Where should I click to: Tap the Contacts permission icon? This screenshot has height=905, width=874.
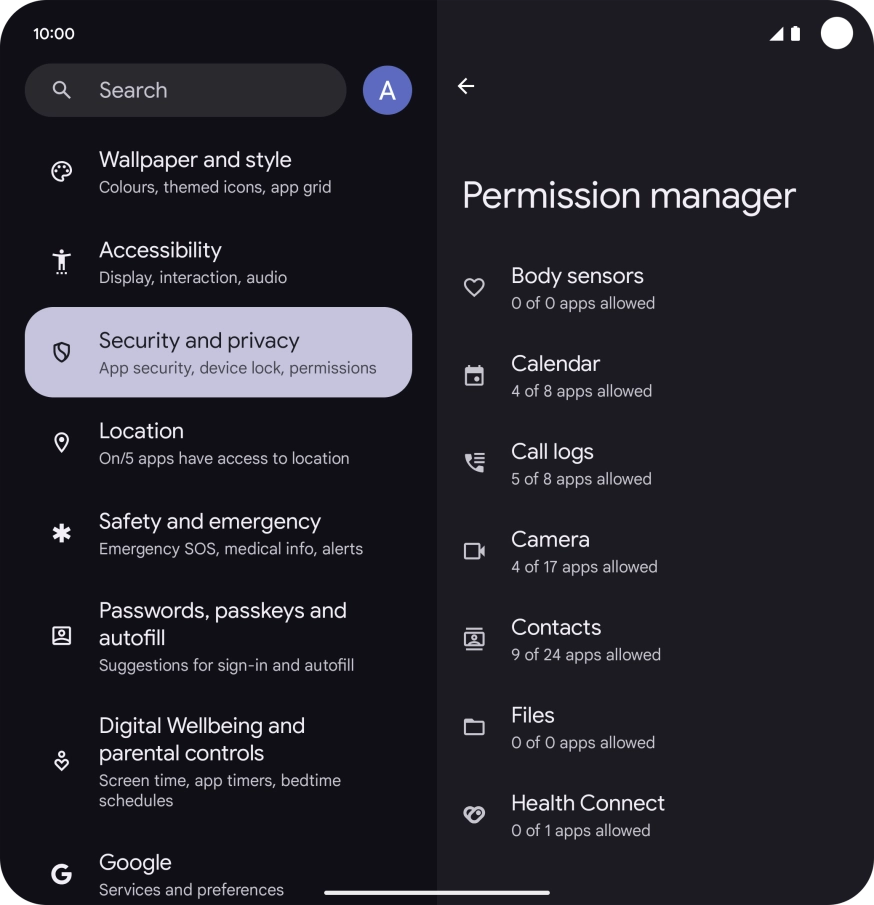pos(474,639)
